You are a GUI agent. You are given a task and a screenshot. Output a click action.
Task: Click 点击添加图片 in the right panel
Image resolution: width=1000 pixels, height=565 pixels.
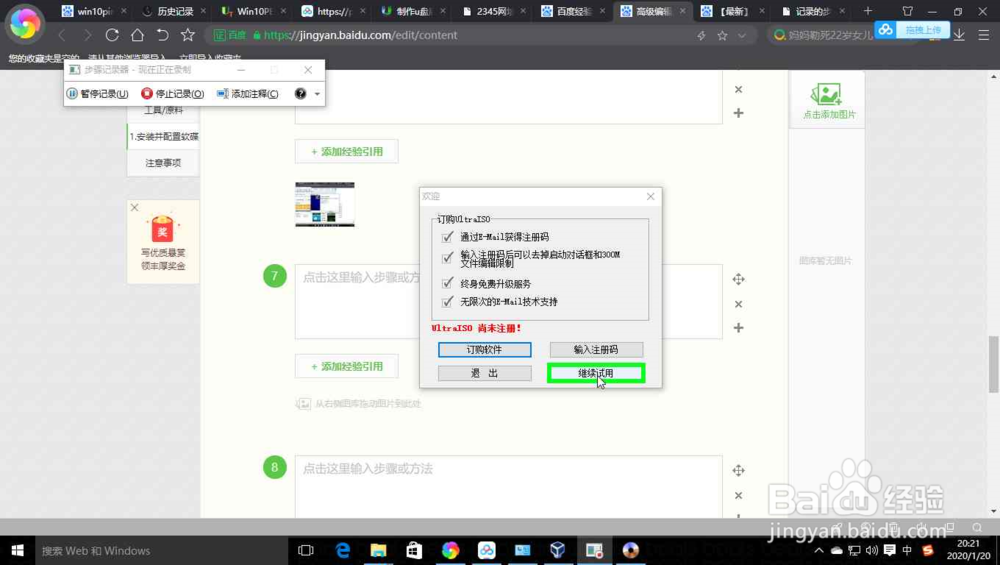(828, 101)
